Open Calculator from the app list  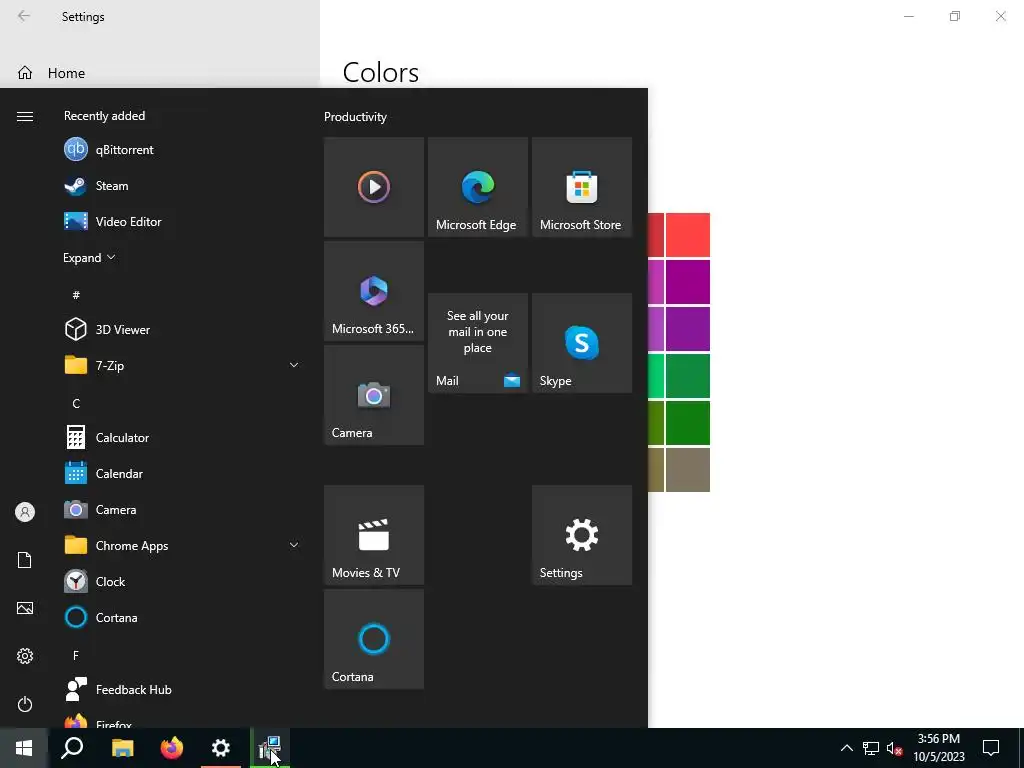[x=182, y=438]
